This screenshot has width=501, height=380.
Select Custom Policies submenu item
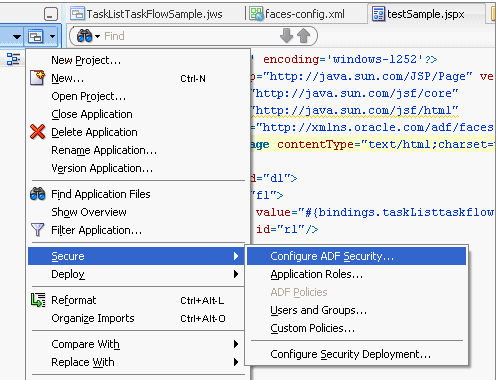tap(356, 328)
